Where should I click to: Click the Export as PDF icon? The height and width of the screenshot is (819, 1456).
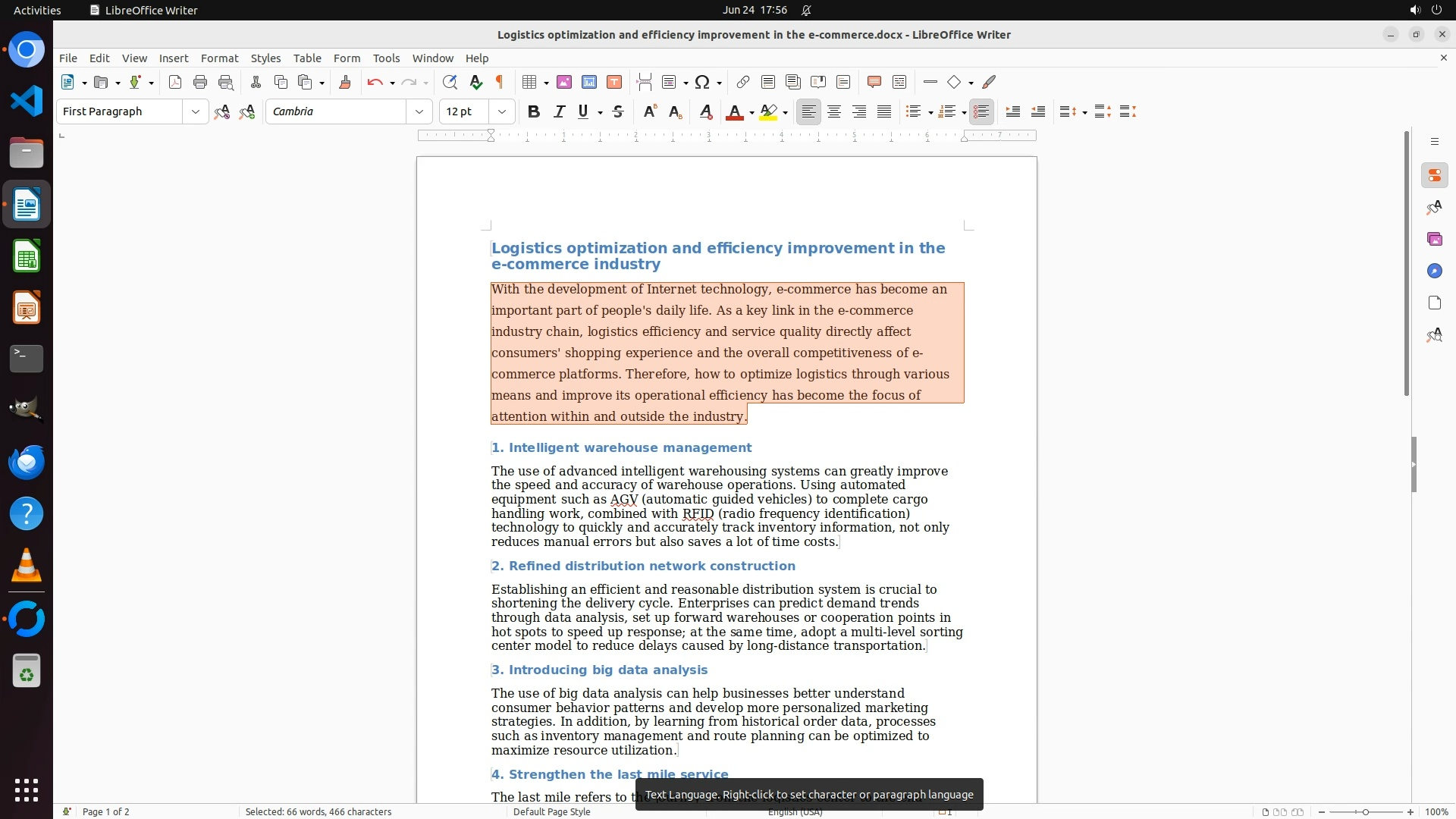pos(175,83)
